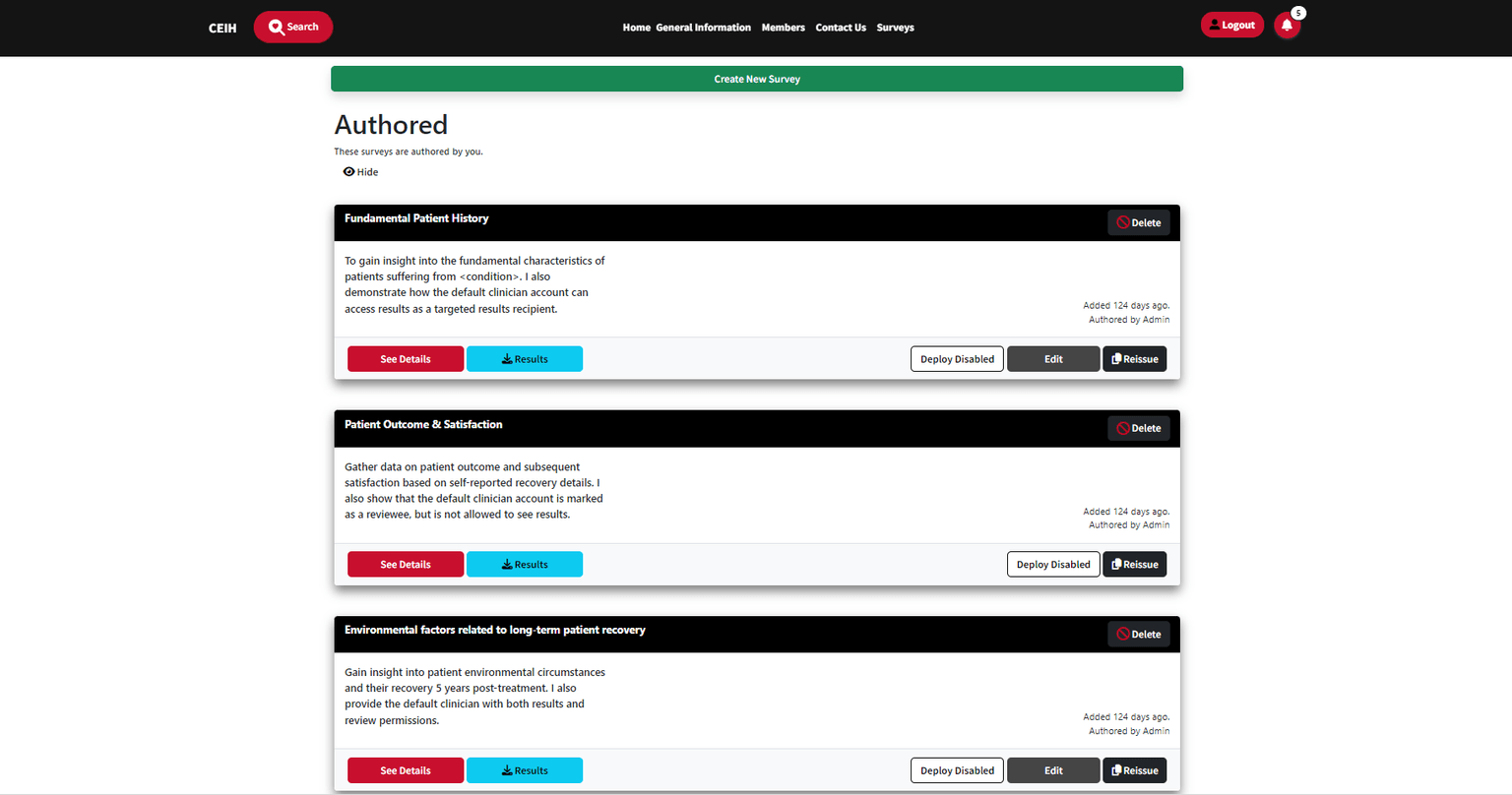The image size is (1512, 795).
Task: Toggle Deploy Disabled on Patient Outcome survey
Action: 1052,565
